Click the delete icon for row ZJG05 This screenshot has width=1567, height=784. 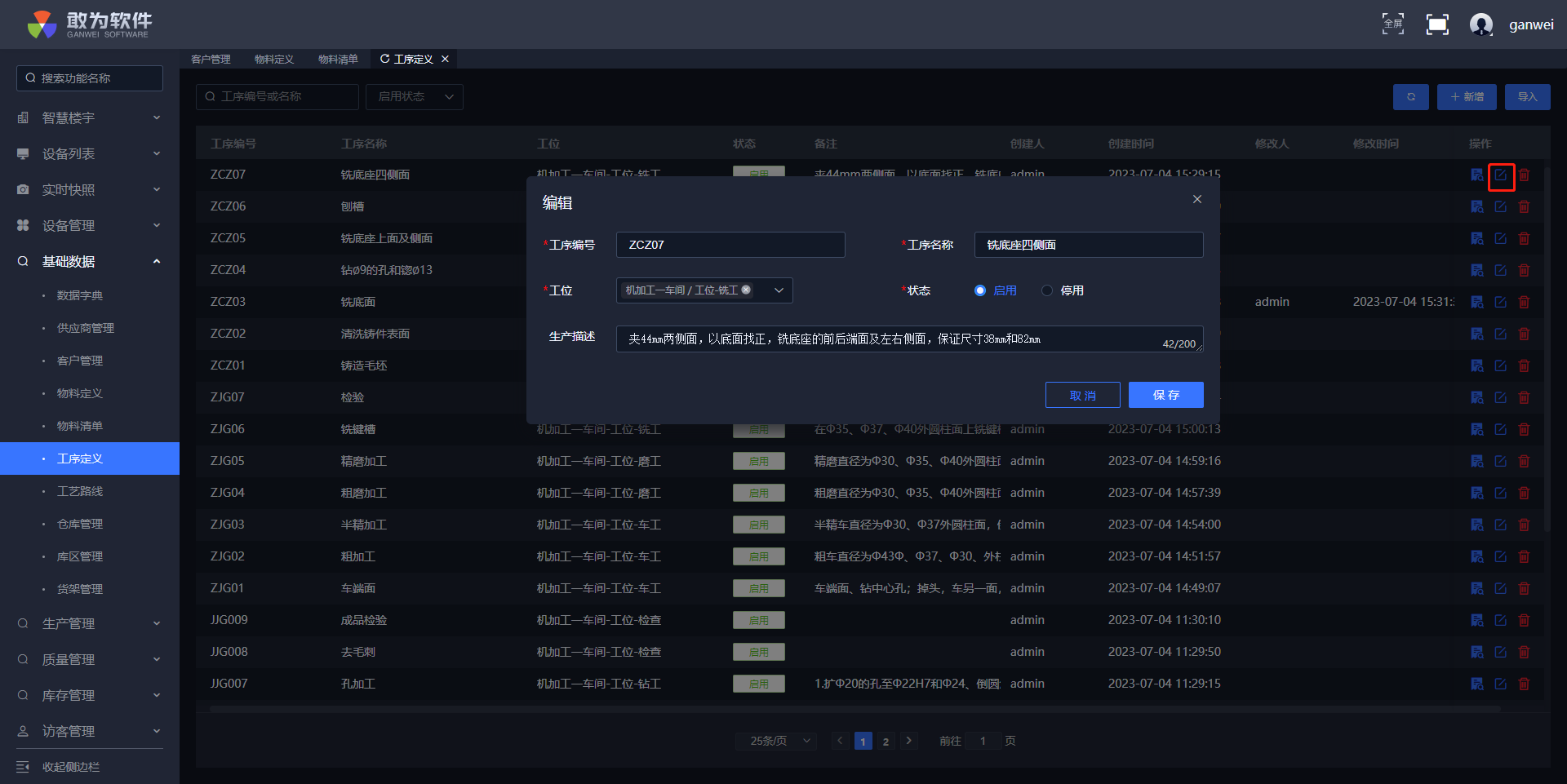tap(1523, 461)
